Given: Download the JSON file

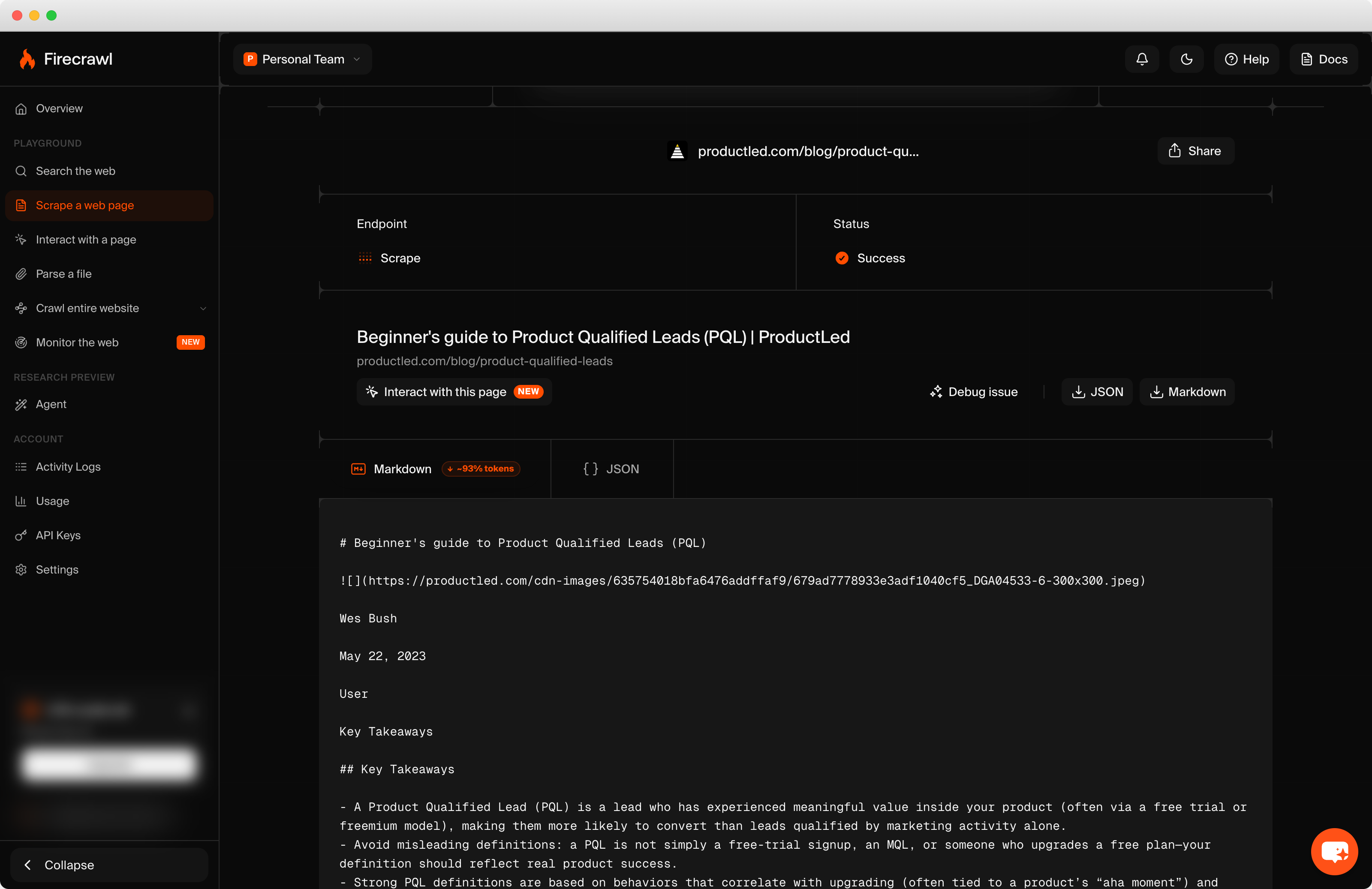Looking at the screenshot, I should (x=1097, y=392).
